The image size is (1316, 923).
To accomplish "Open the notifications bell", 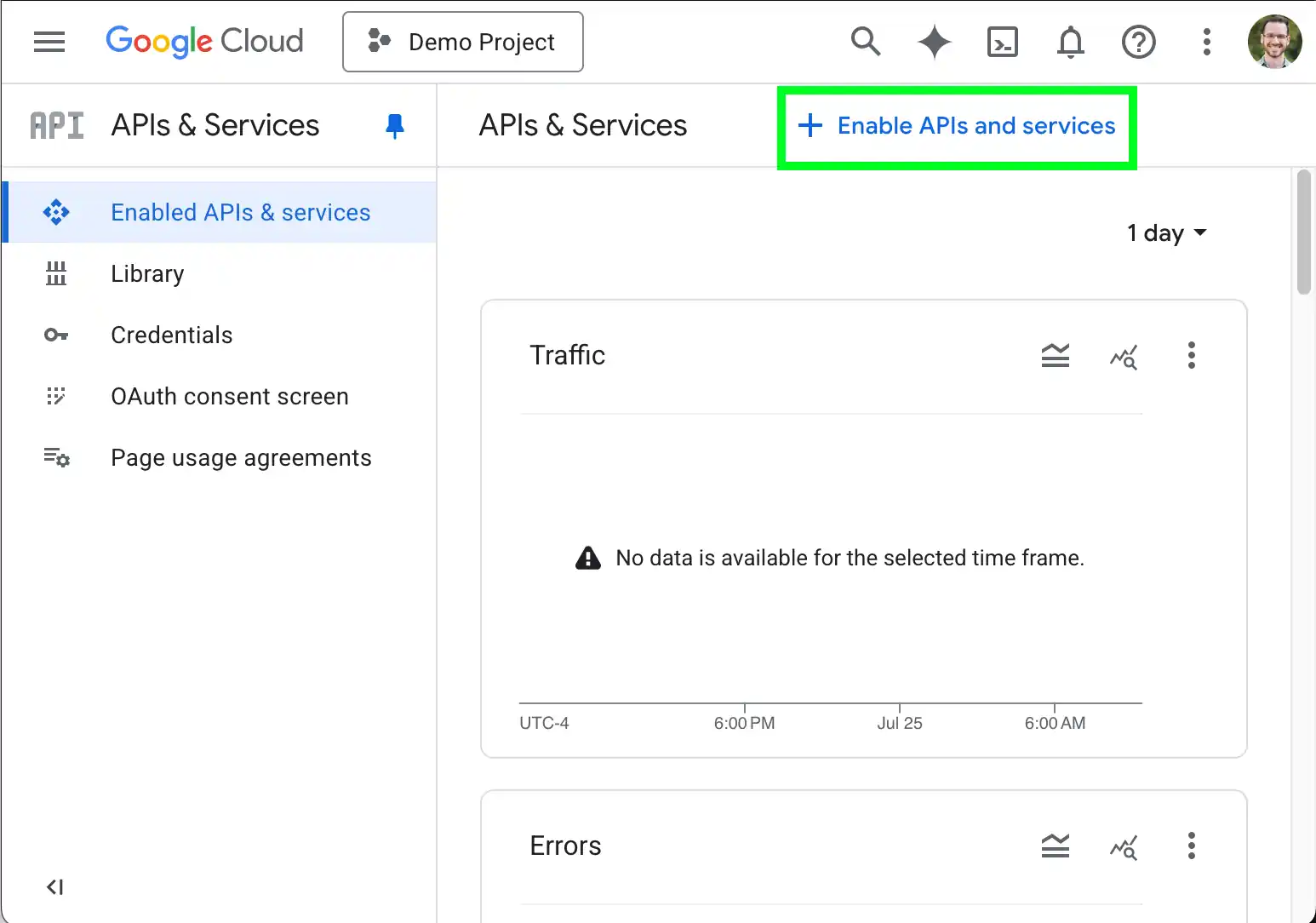I will point(1071,41).
